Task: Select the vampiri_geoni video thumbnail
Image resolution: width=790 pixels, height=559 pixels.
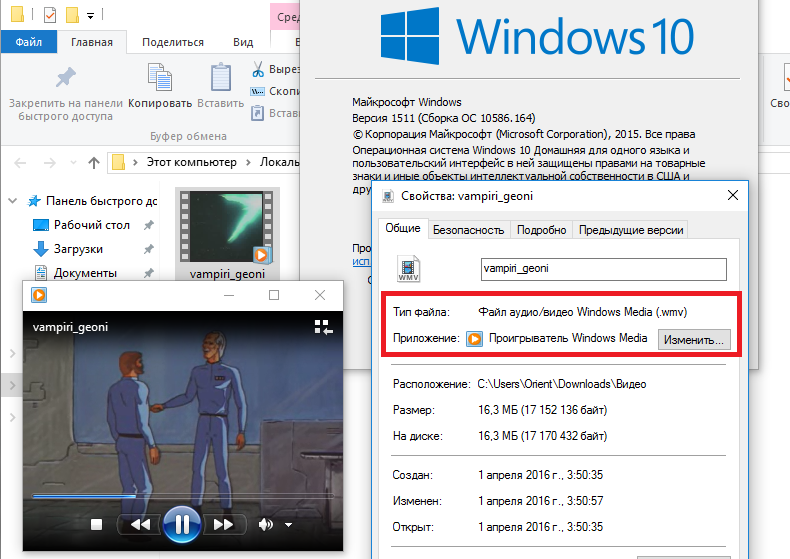Action: tap(227, 227)
